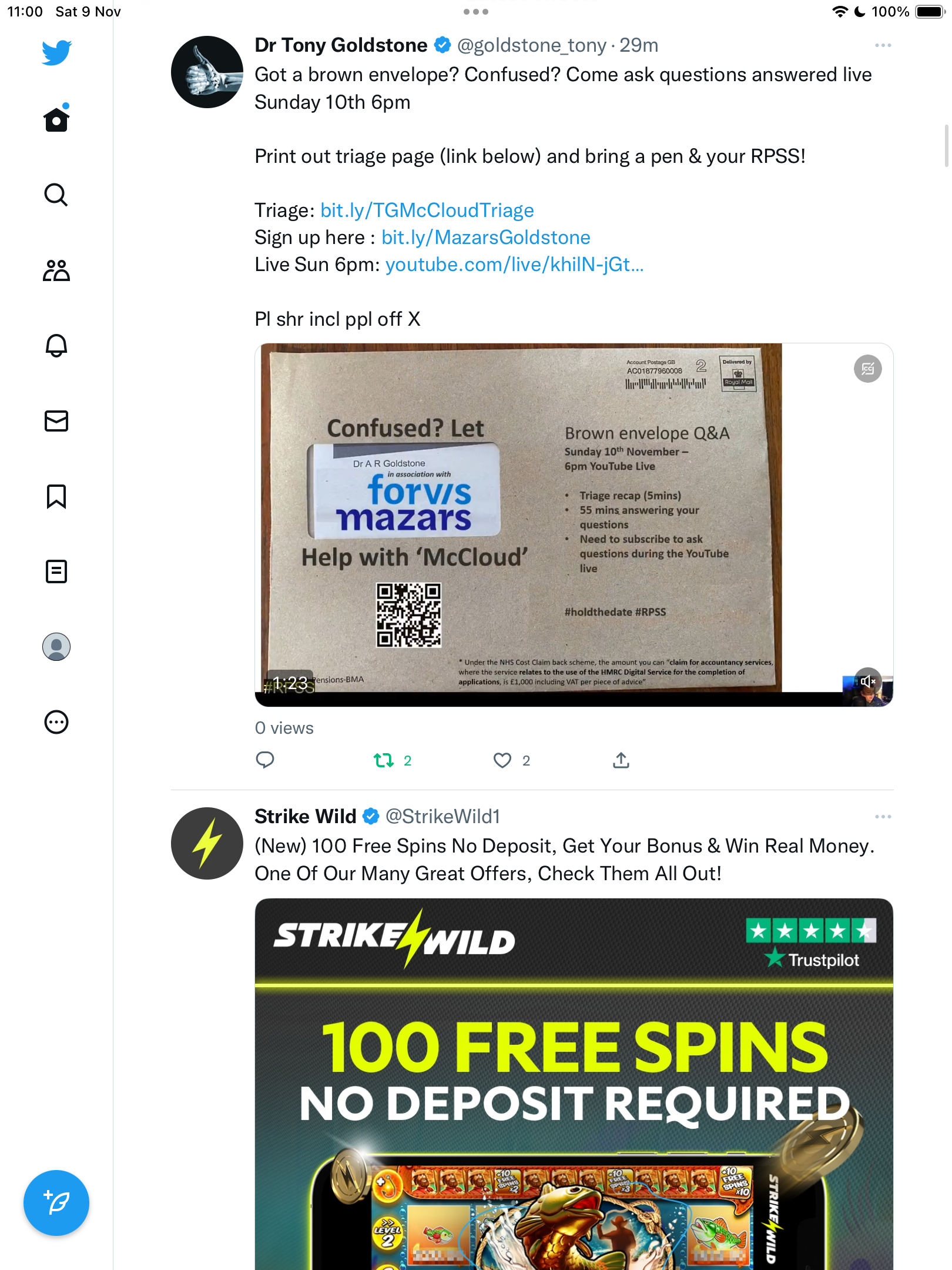Open Profile from the avatar icon
Viewport: 952px width, 1270px height.
(56, 647)
